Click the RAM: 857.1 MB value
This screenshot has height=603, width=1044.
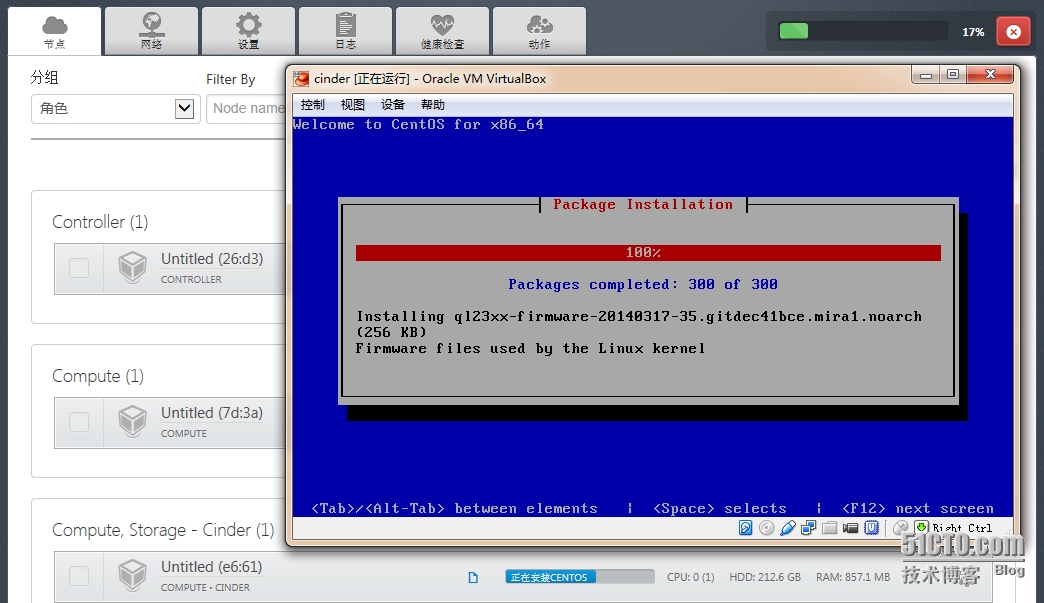tap(853, 577)
